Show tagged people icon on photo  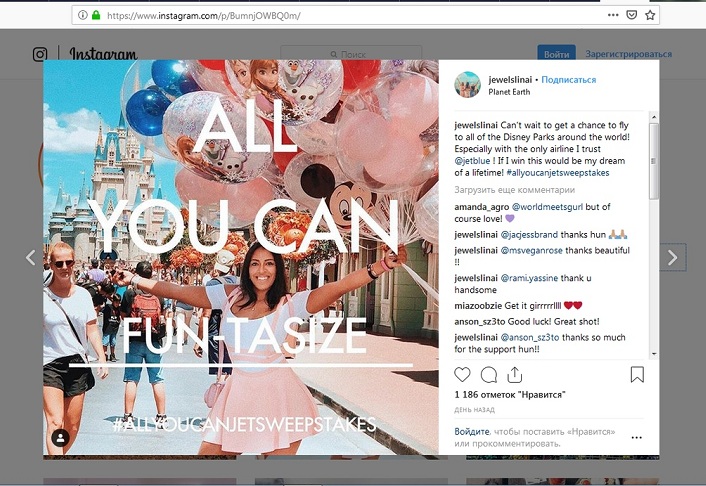60,437
